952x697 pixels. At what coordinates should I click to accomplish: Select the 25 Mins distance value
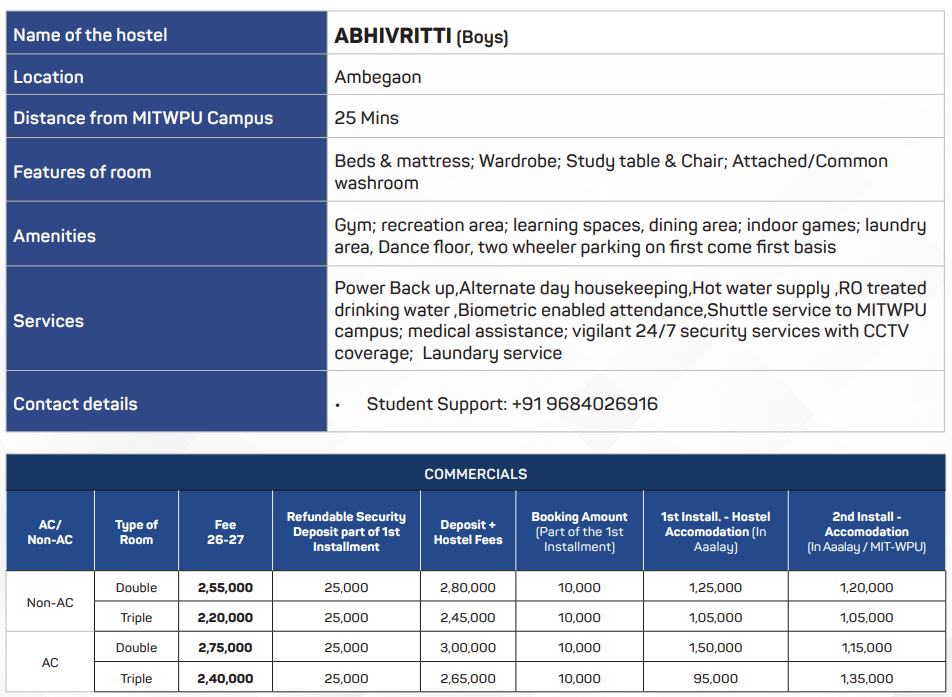[x=366, y=118]
